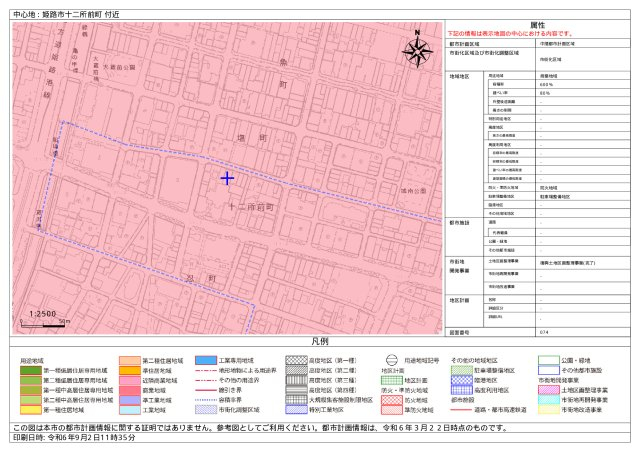This screenshot has height=452, width=640.
Task: Select the 第二種住居地域 swatch in legend
Action: click(130, 360)
